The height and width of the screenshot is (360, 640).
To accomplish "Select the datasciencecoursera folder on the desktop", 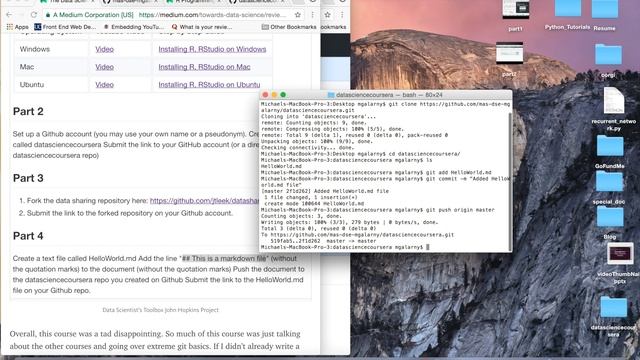I will (613, 316).
